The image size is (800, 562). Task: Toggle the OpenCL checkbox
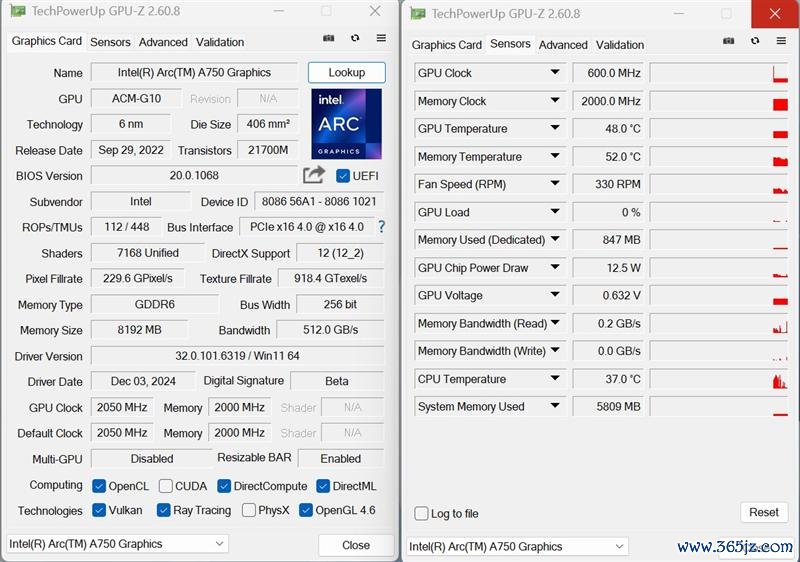[99, 486]
